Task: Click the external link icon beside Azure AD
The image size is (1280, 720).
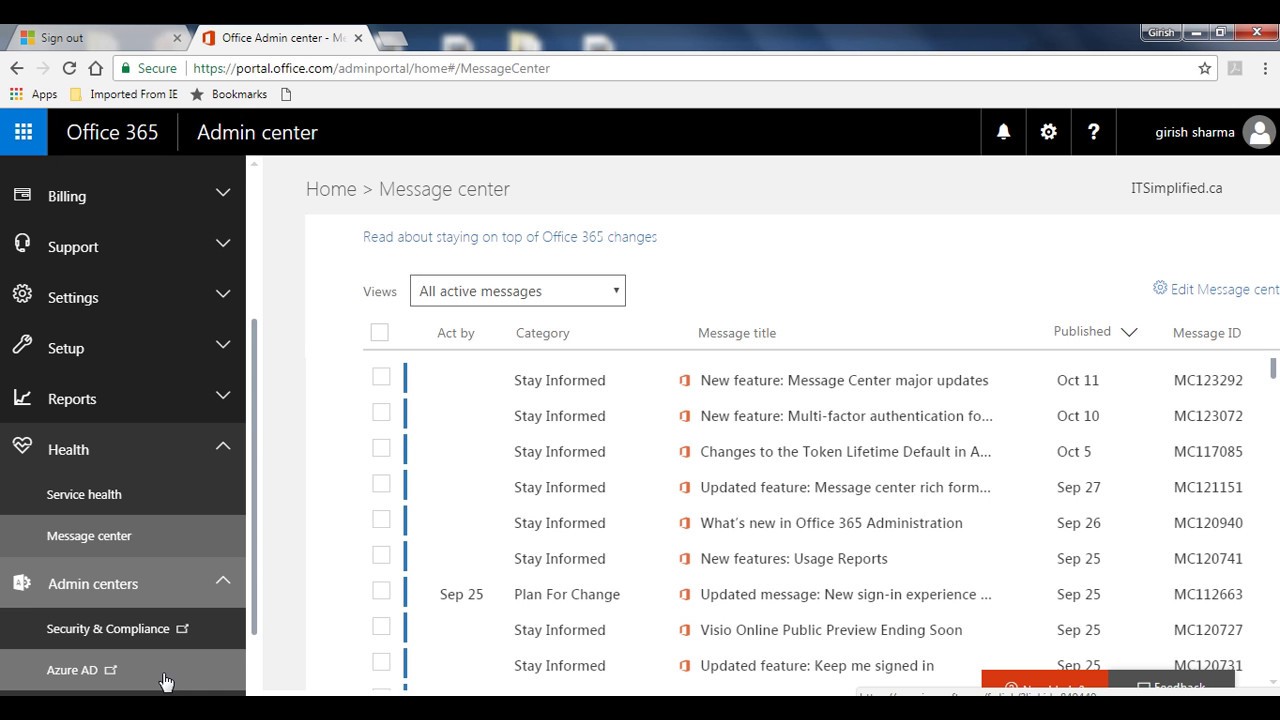Action: [x=111, y=670]
